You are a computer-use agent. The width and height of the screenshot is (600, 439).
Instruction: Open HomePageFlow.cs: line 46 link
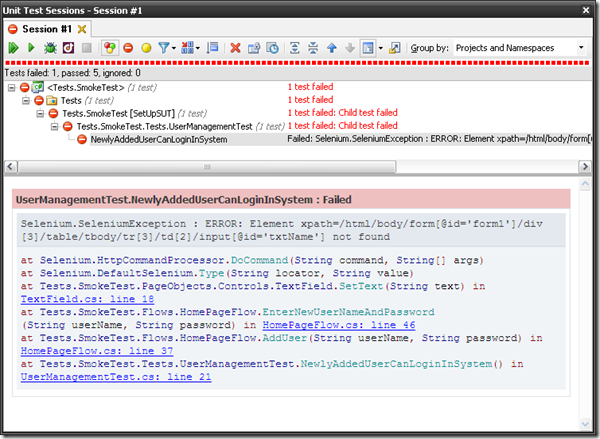339,325
